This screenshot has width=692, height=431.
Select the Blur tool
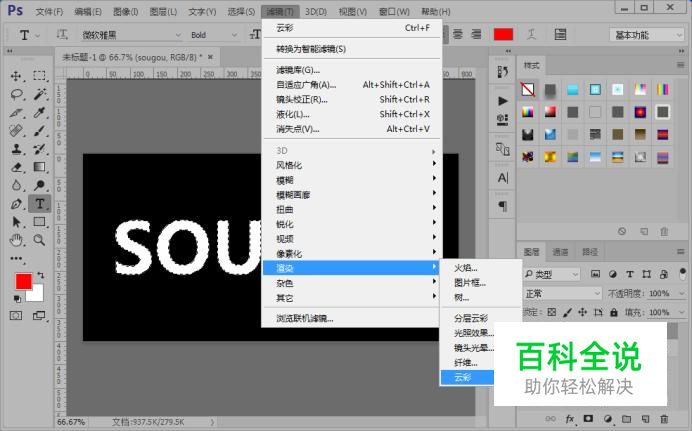pos(16,185)
